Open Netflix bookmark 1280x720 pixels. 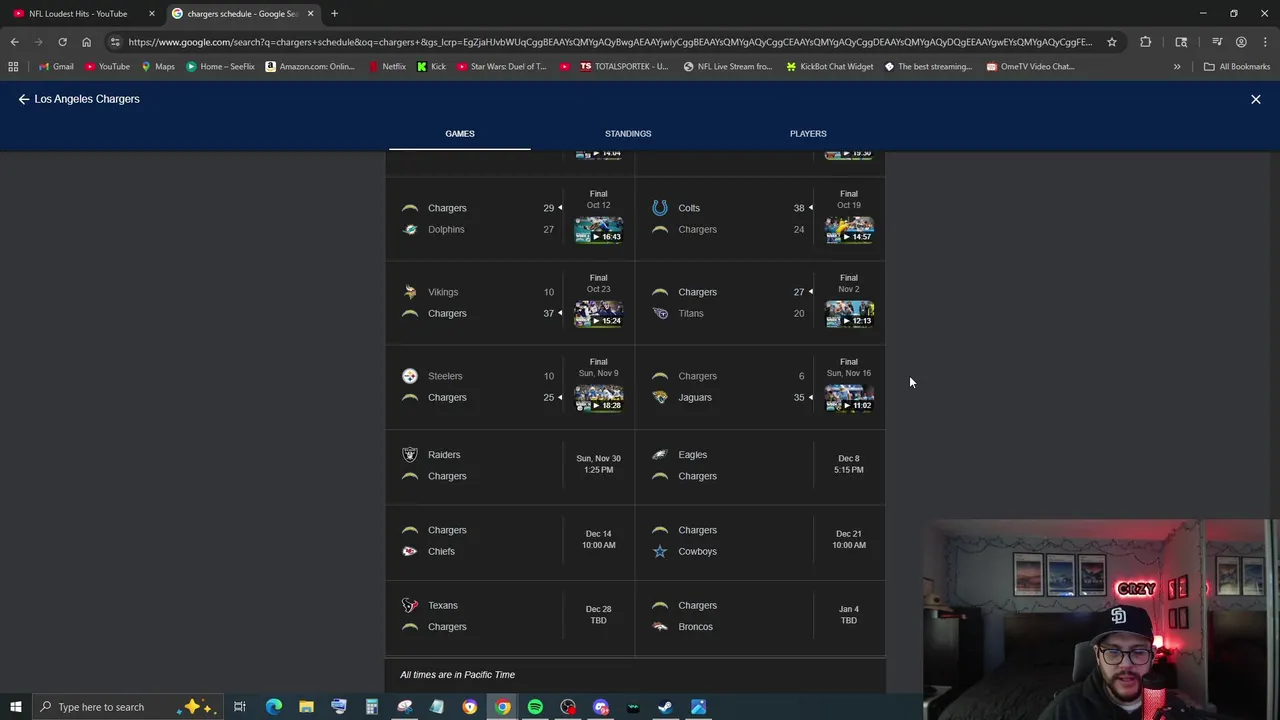click(x=387, y=67)
